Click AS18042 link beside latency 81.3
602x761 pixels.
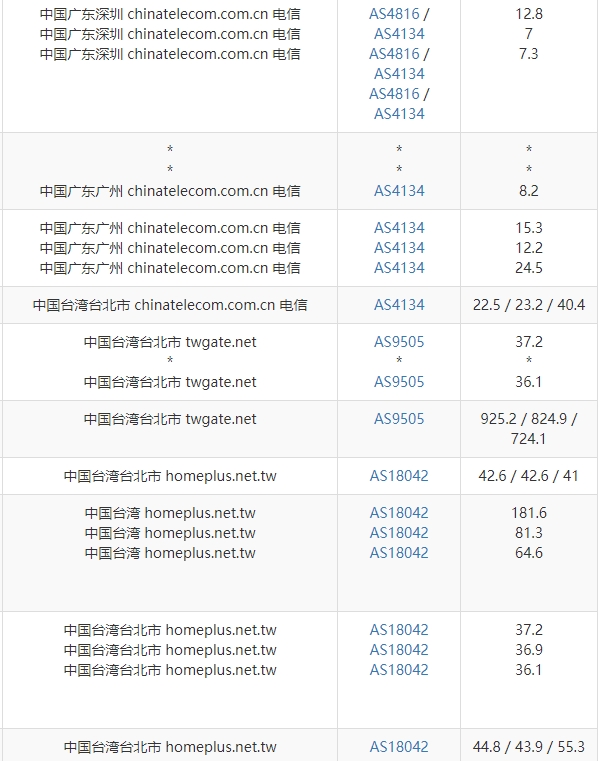[399, 532]
